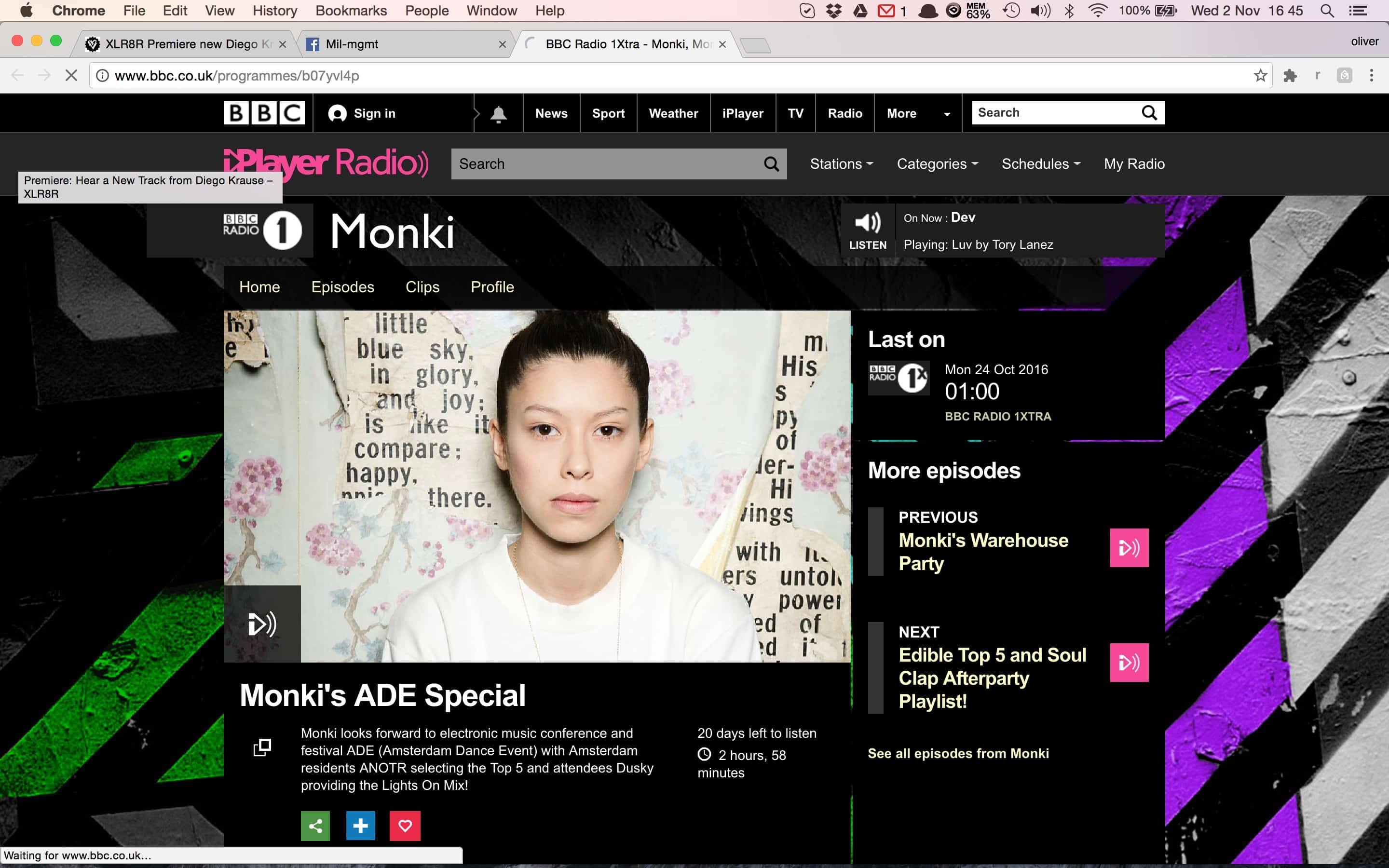
Task: Open Spotlight search in the menu bar
Action: coord(1326,11)
